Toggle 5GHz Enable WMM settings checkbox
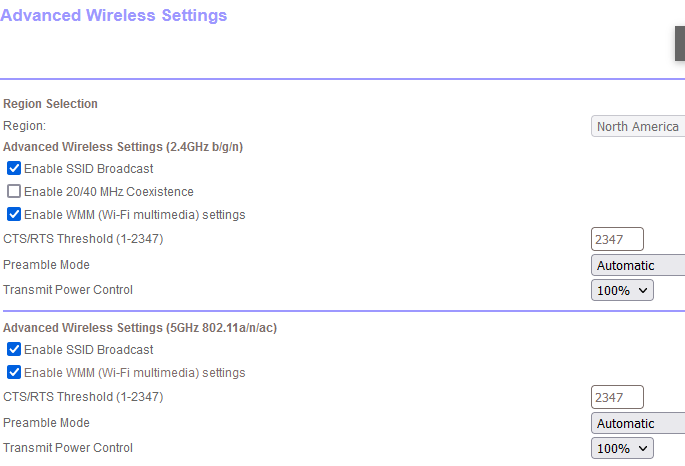This screenshot has height=466, width=685. click(x=14, y=372)
